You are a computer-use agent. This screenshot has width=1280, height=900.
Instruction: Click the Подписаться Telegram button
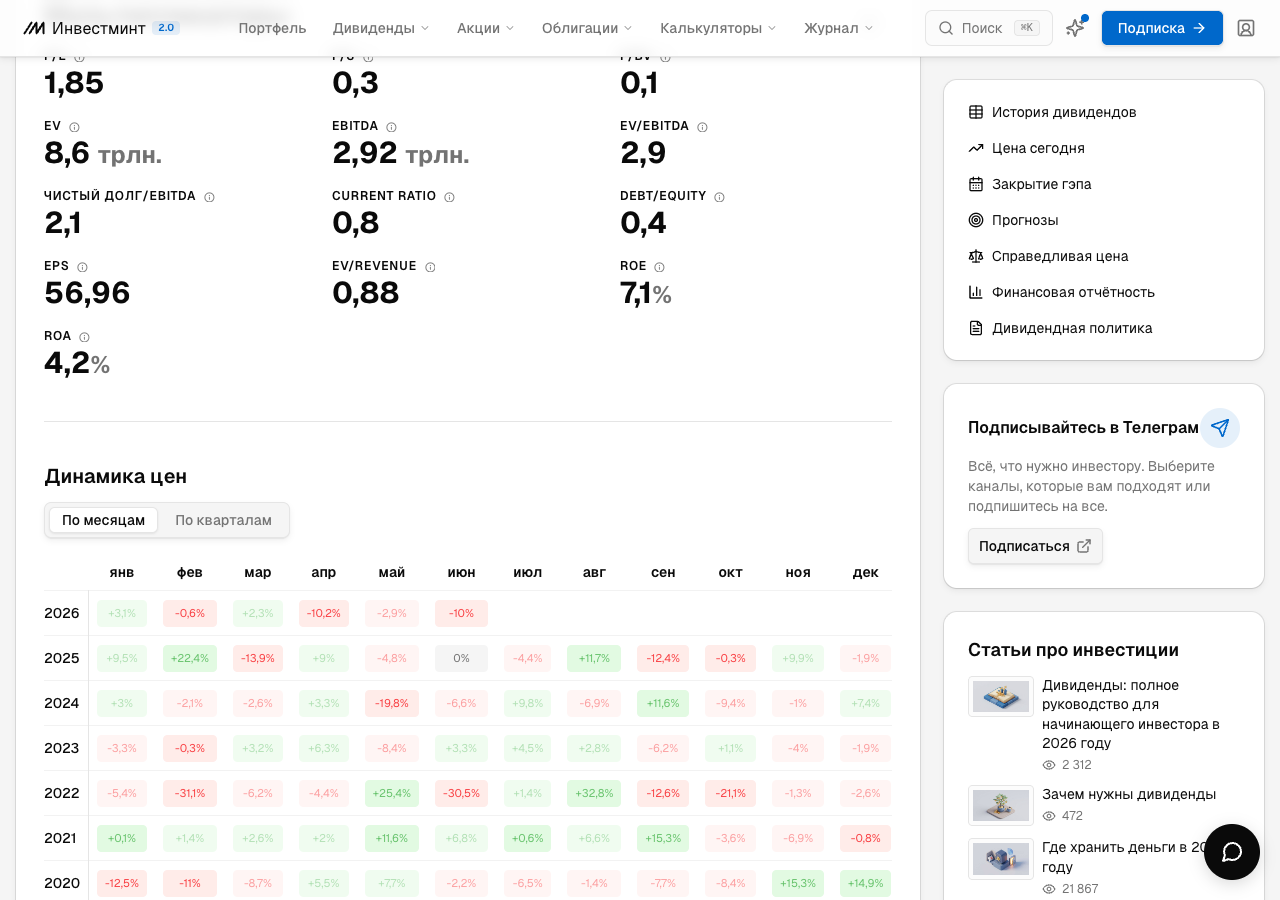[x=1035, y=546]
